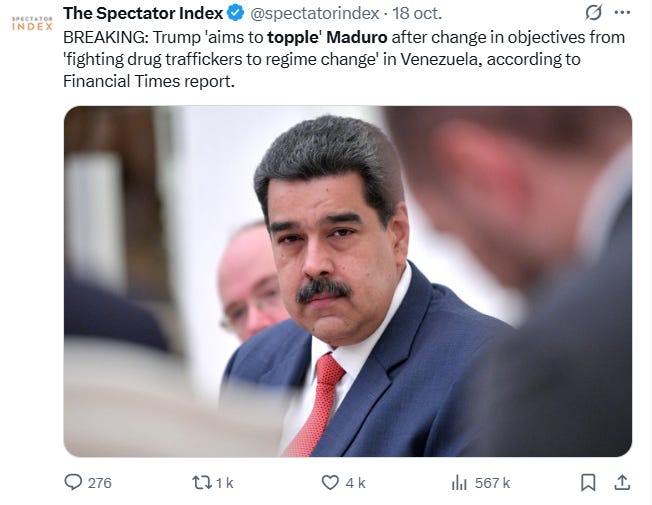Open Grok explain icon on the tweet
Viewport: 652px width, 505px height.
click(593, 13)
